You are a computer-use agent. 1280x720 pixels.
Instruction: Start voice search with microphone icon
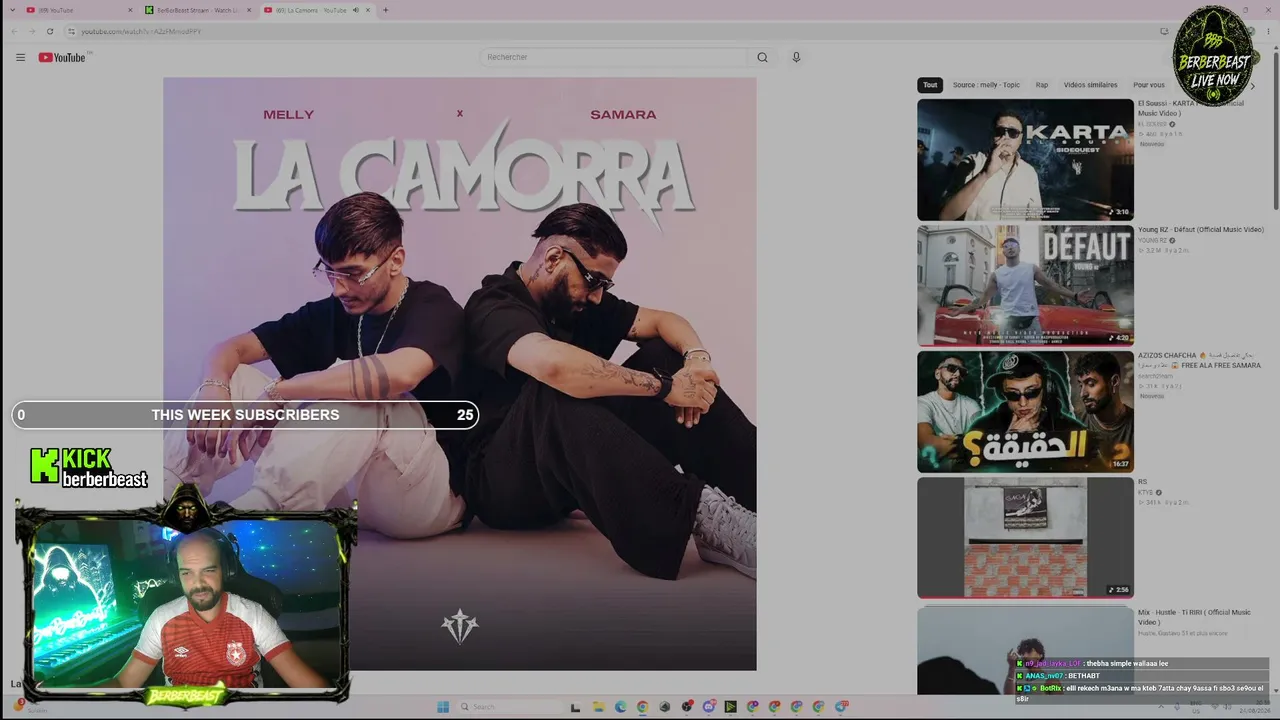tap(796, 57)
